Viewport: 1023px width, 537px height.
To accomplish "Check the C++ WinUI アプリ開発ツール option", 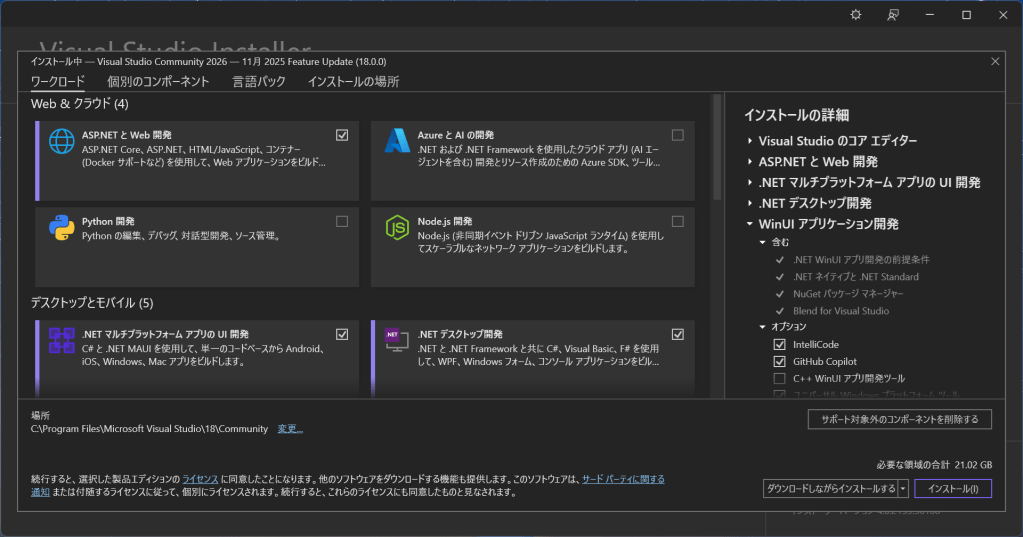I will 779,379.
